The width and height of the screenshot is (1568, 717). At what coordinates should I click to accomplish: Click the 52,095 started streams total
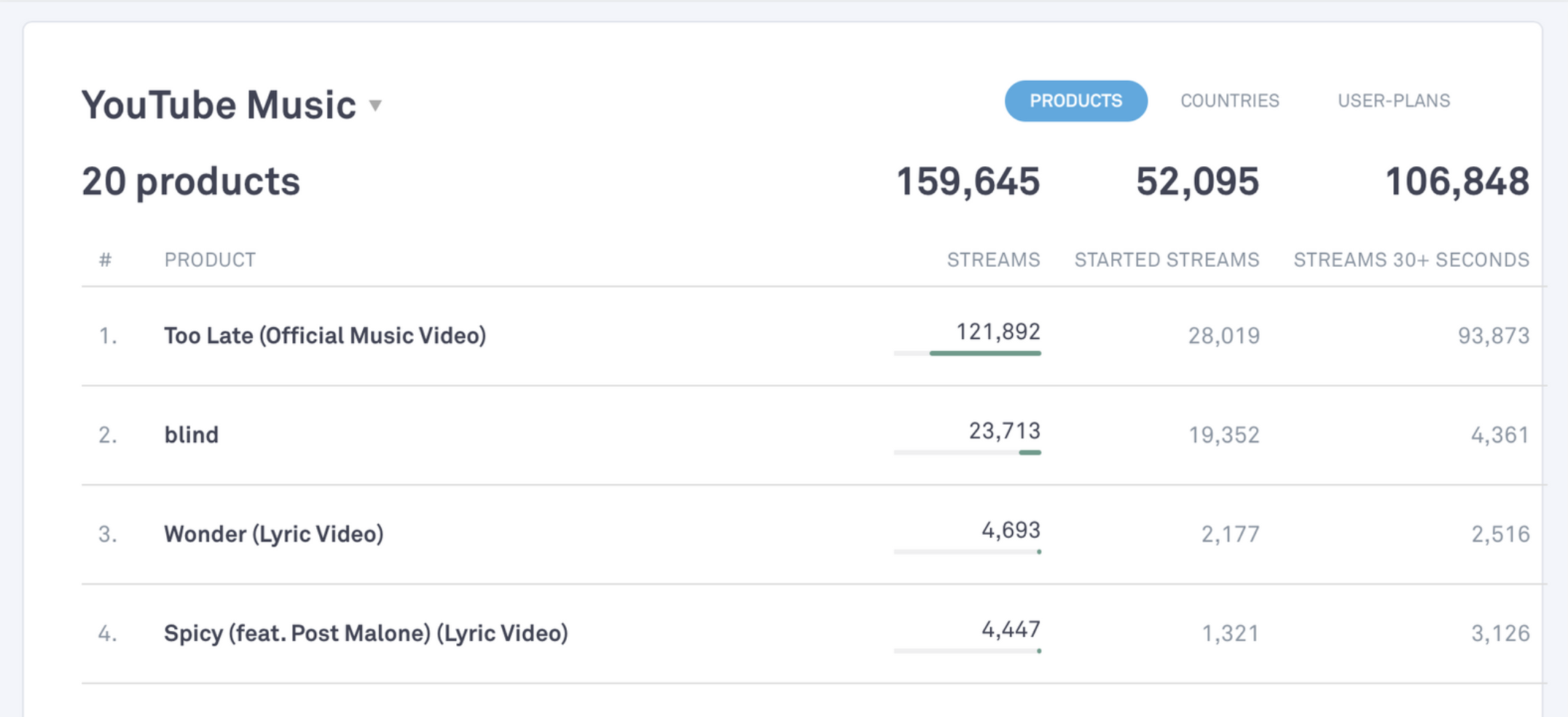(x=1197, y=181)
